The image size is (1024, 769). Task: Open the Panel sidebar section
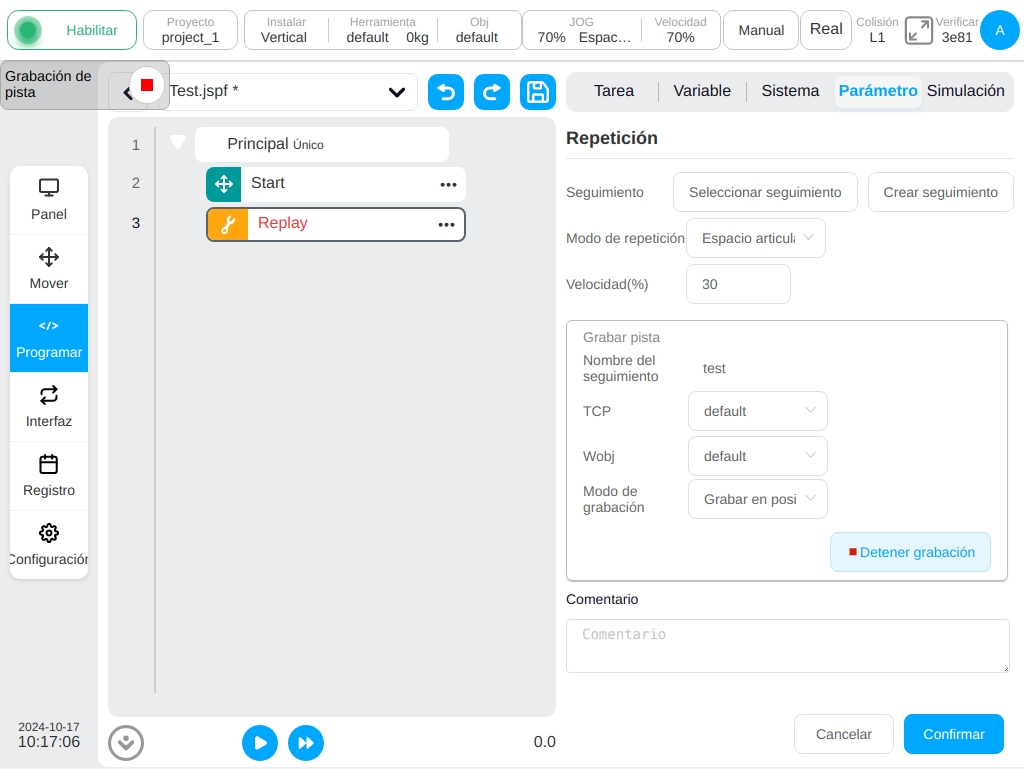[x=49, y=200]
